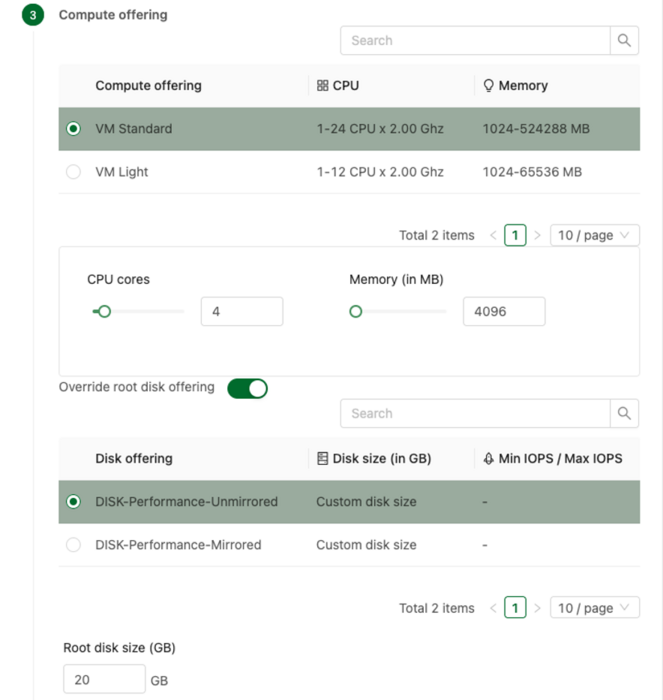Click the disk offering search magnifier icon
This screenshot has width=663, height=700.
[624, 413]
